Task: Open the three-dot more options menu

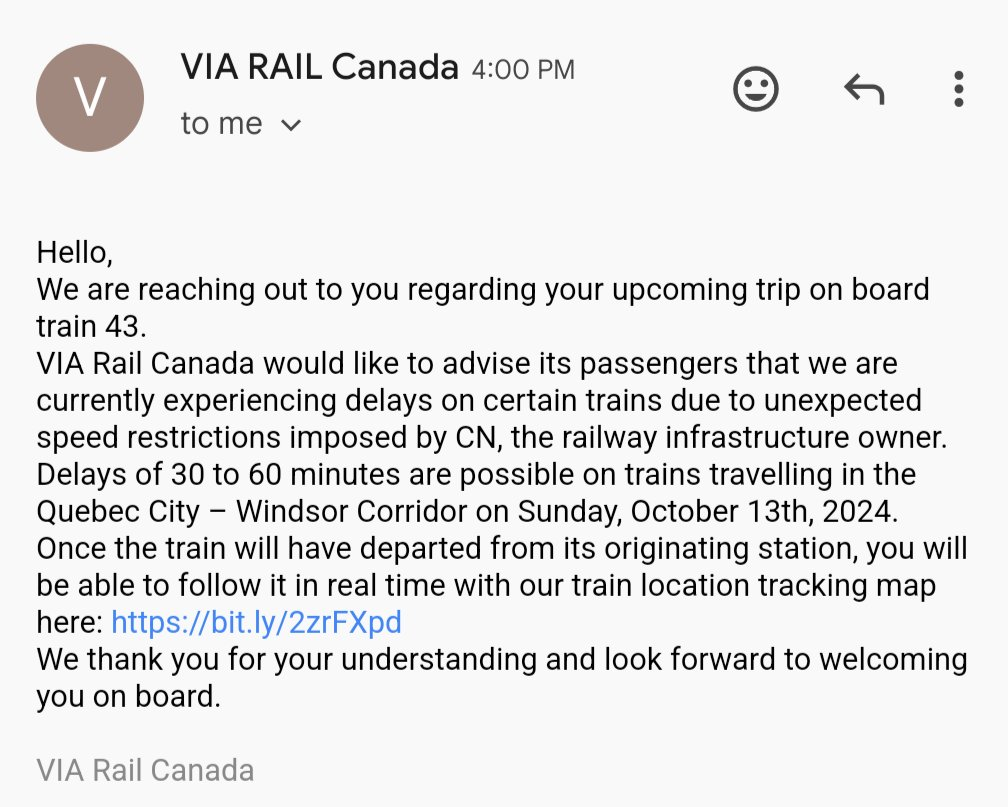Action: (x=958, y=90)
